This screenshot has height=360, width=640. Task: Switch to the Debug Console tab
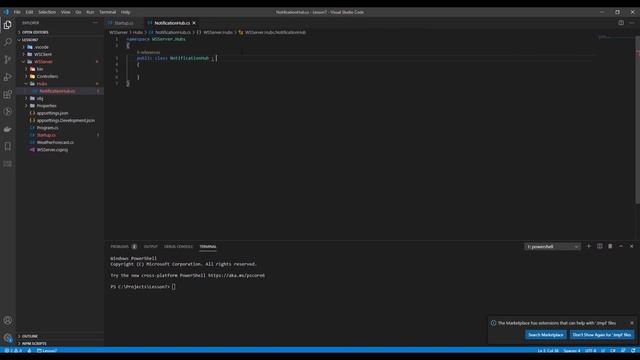click(178, 247)
